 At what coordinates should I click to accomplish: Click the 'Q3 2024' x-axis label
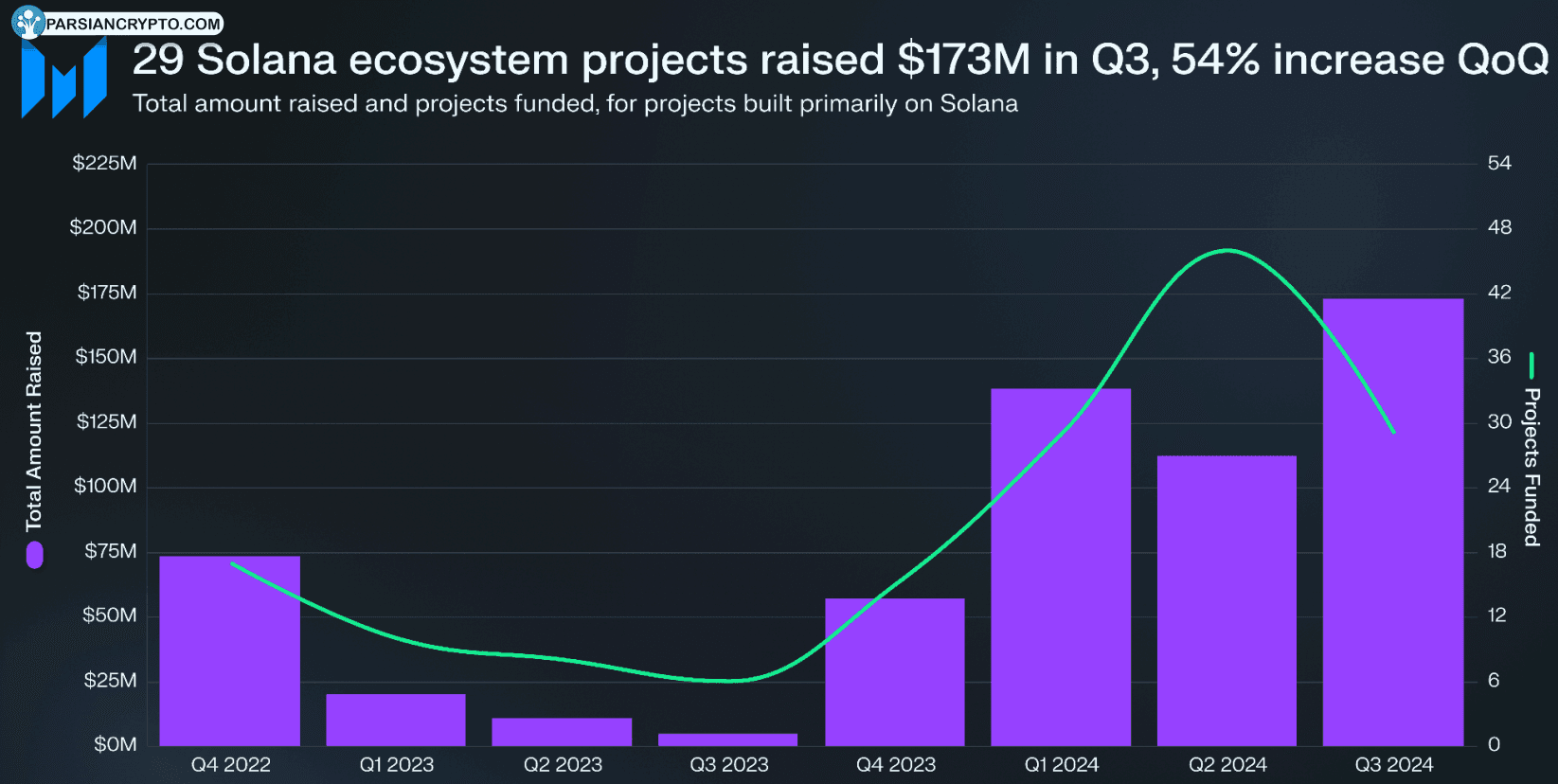click(x=1394, y=765)
